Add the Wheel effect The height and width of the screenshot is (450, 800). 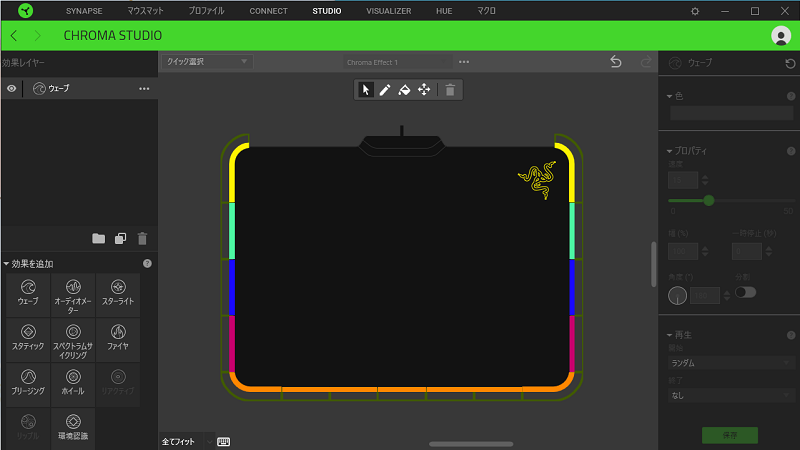pyautogui.click(x=73, y=385)
